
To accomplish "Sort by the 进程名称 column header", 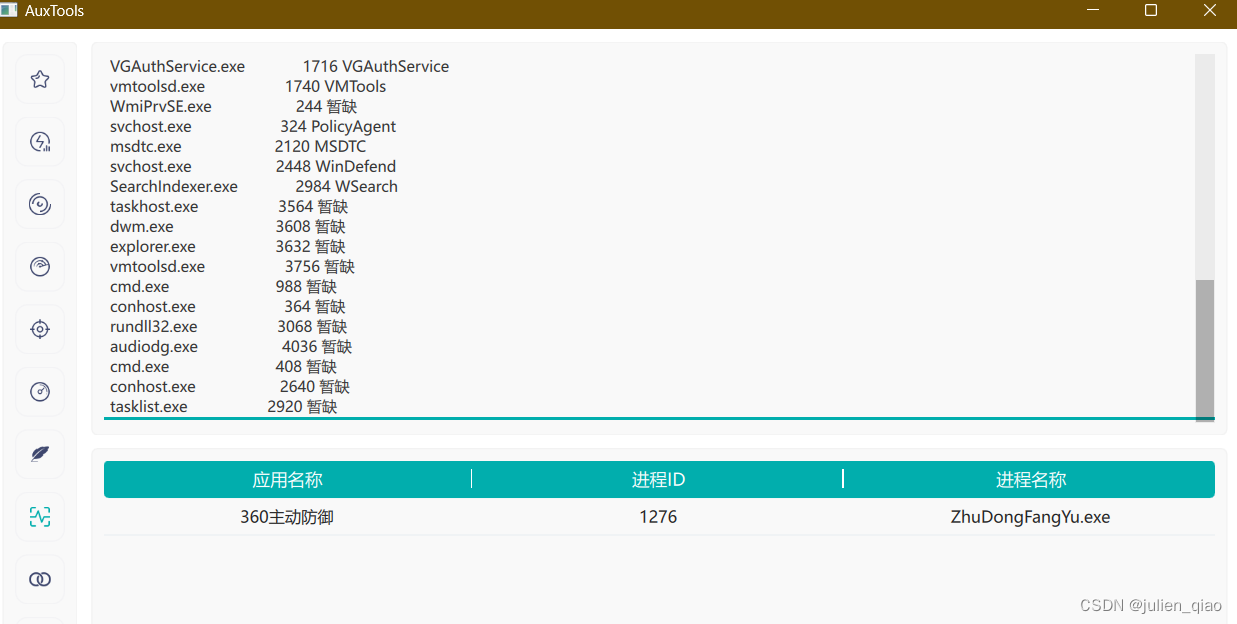I will tap(1030, 479).
